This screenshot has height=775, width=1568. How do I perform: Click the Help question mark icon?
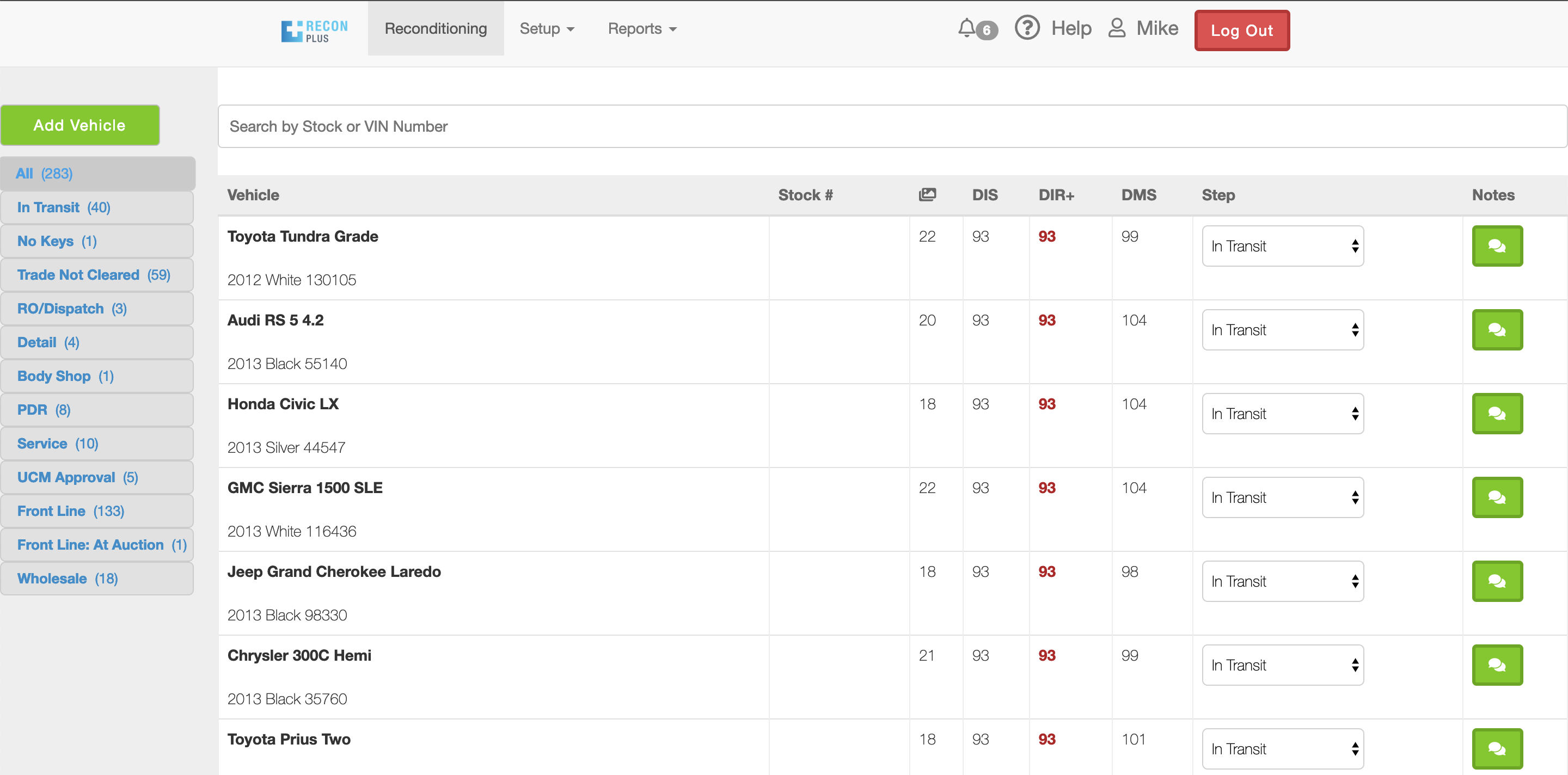point(1027,28)
